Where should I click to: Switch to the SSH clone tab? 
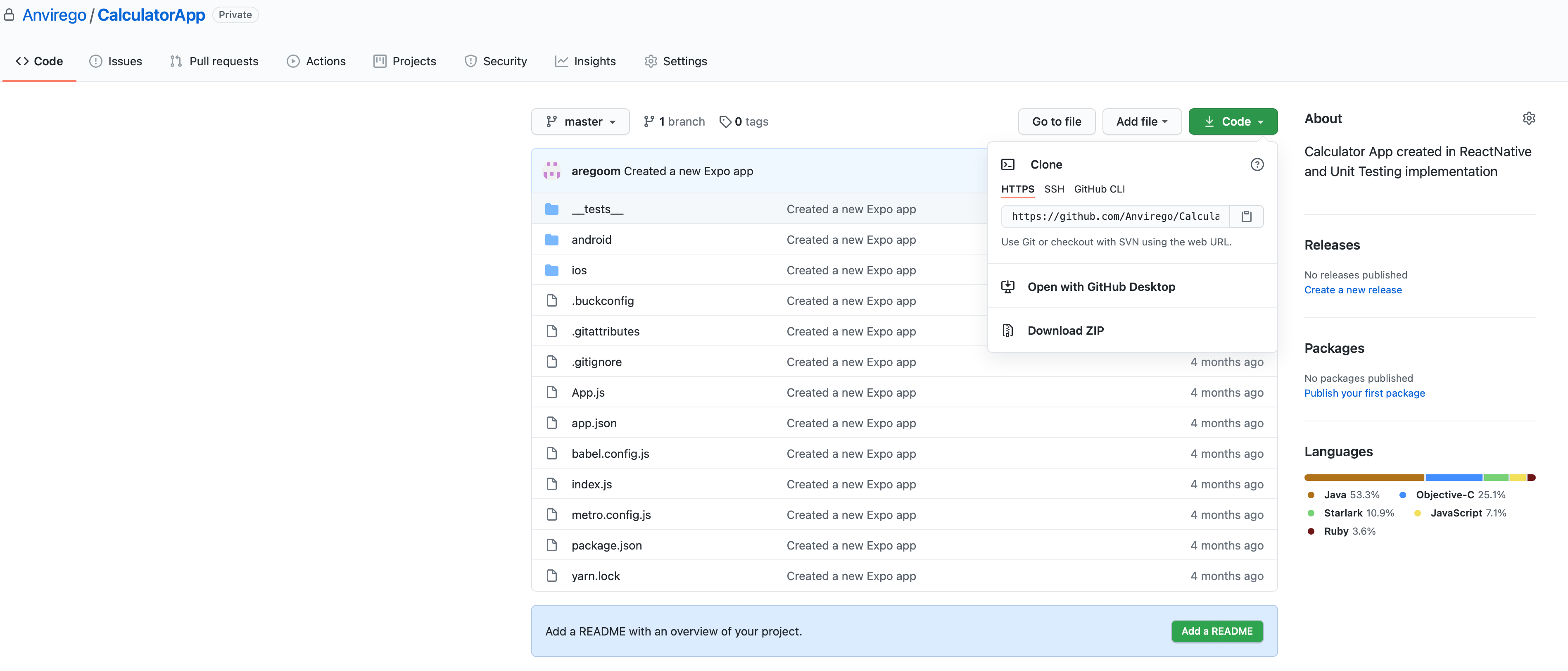click(x=1054, y=189)
